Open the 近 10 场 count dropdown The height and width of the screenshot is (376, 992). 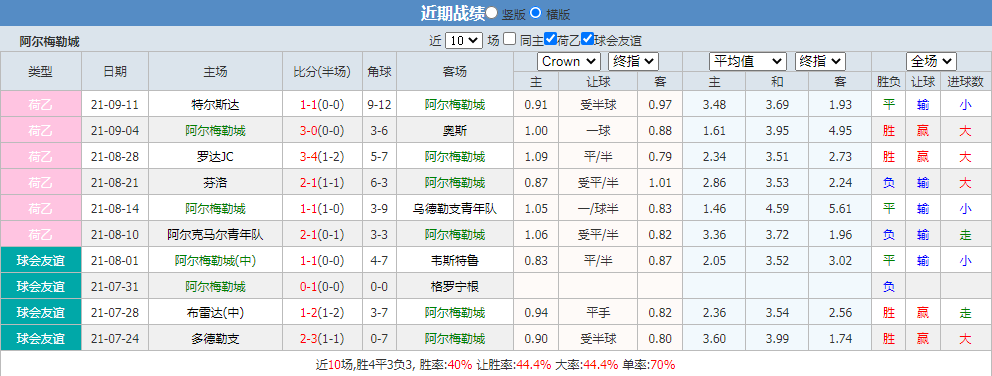464,41
